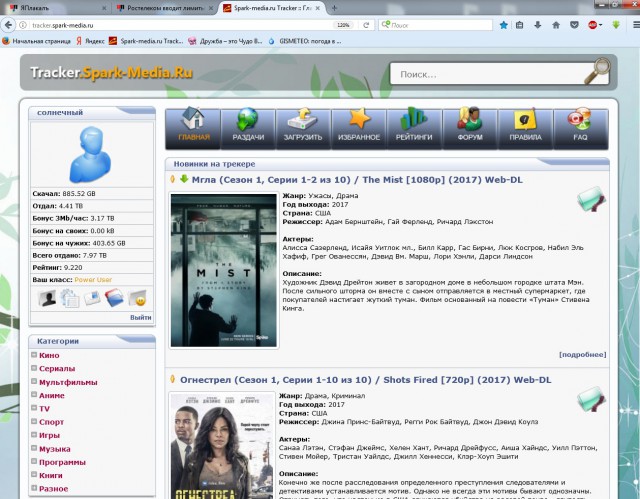Click the browser back arrow button
The width and height of the screenshot is (640, 499).
coord(8,25)
